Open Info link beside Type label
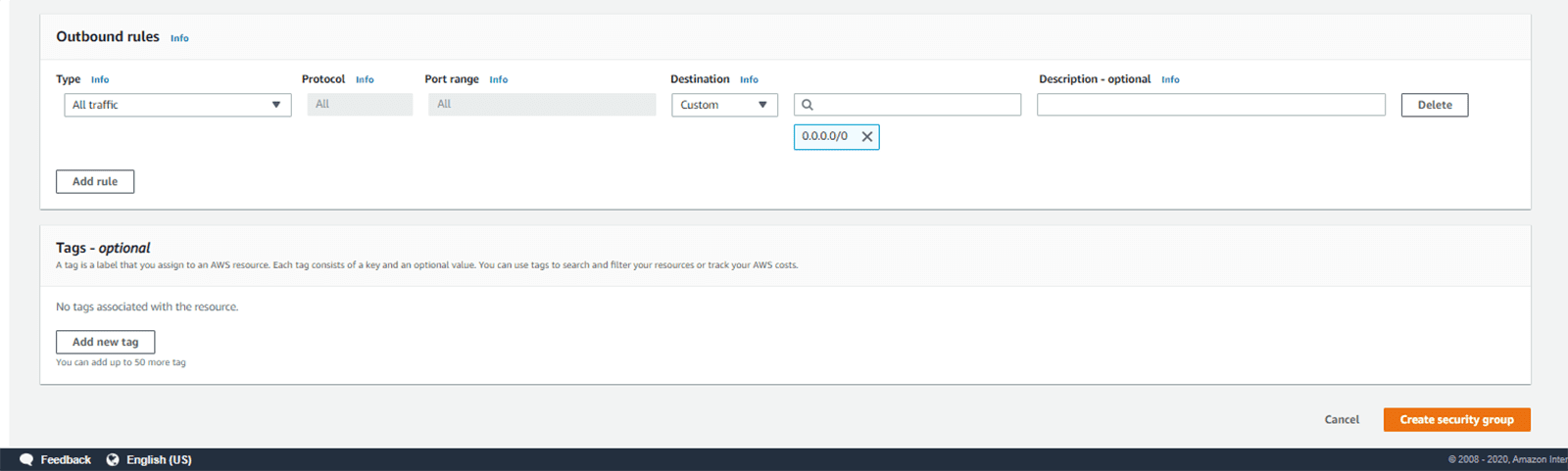Image resolution: width=1568 pixels, height=471 pixels. point(100,79)
